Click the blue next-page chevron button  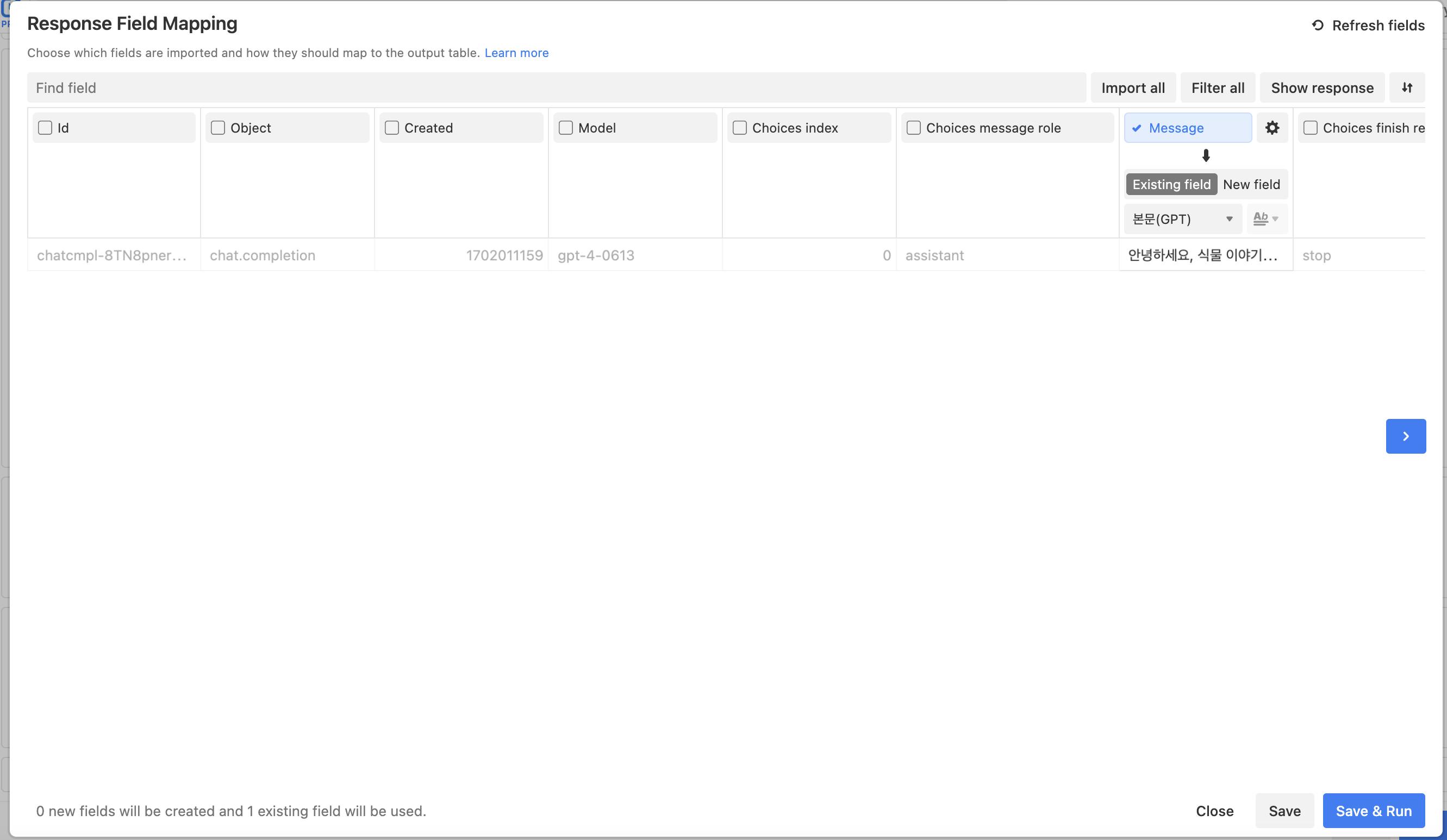(x=1406, y=436)
